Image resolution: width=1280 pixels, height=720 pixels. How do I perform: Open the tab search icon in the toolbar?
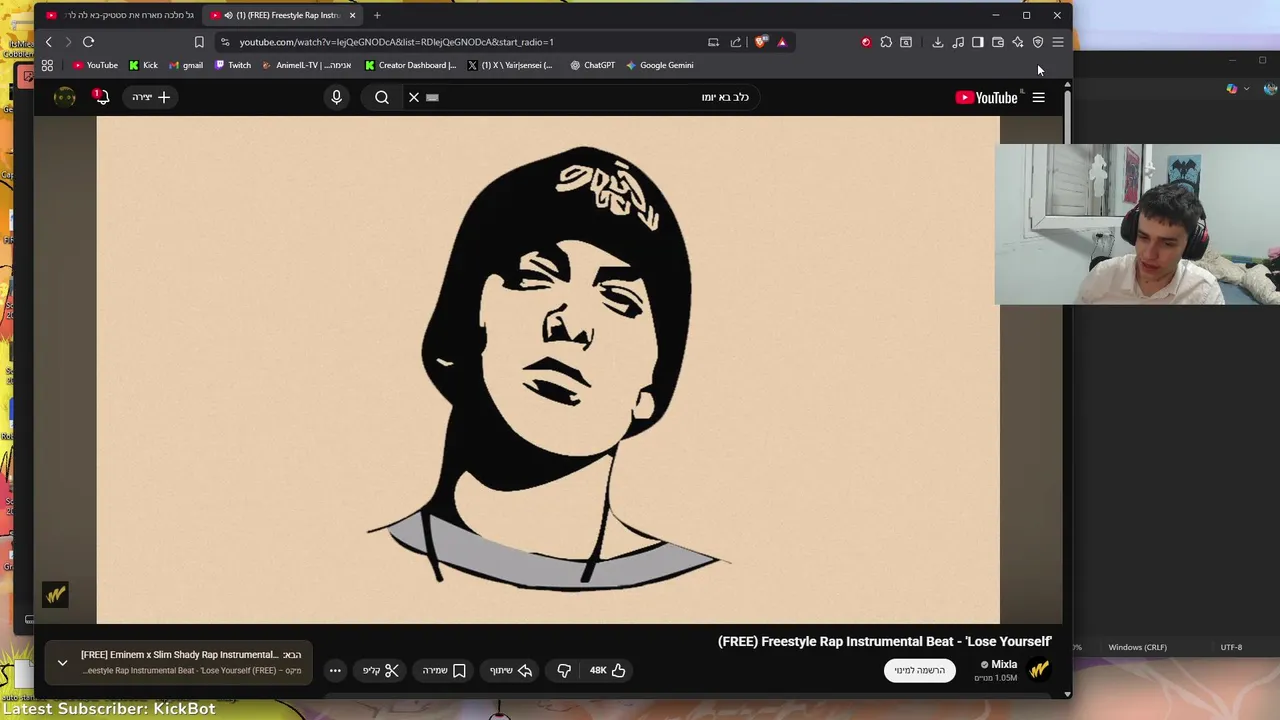[x=906, y=42]
